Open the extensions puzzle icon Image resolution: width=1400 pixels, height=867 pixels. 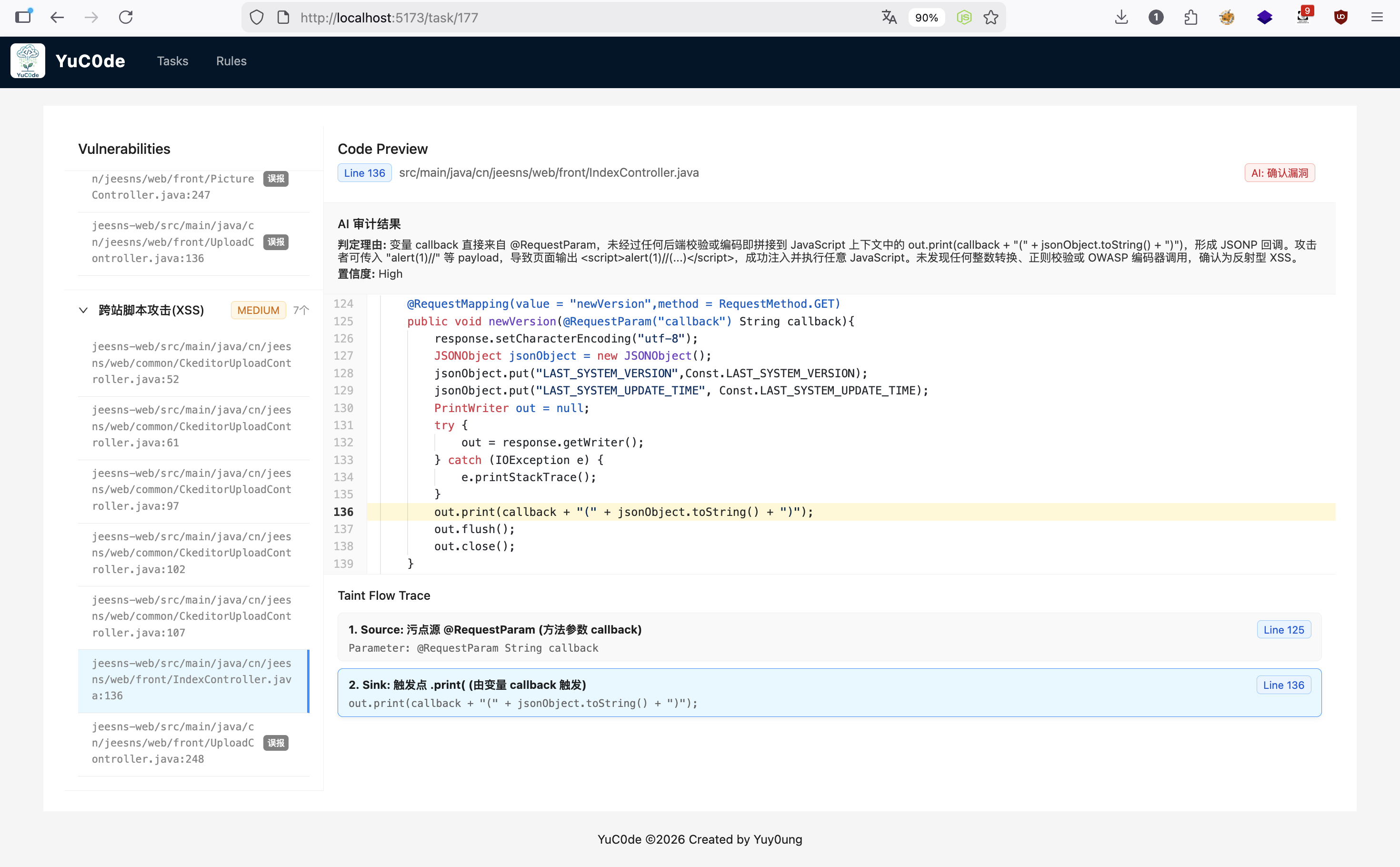(x=1190, y=17)
